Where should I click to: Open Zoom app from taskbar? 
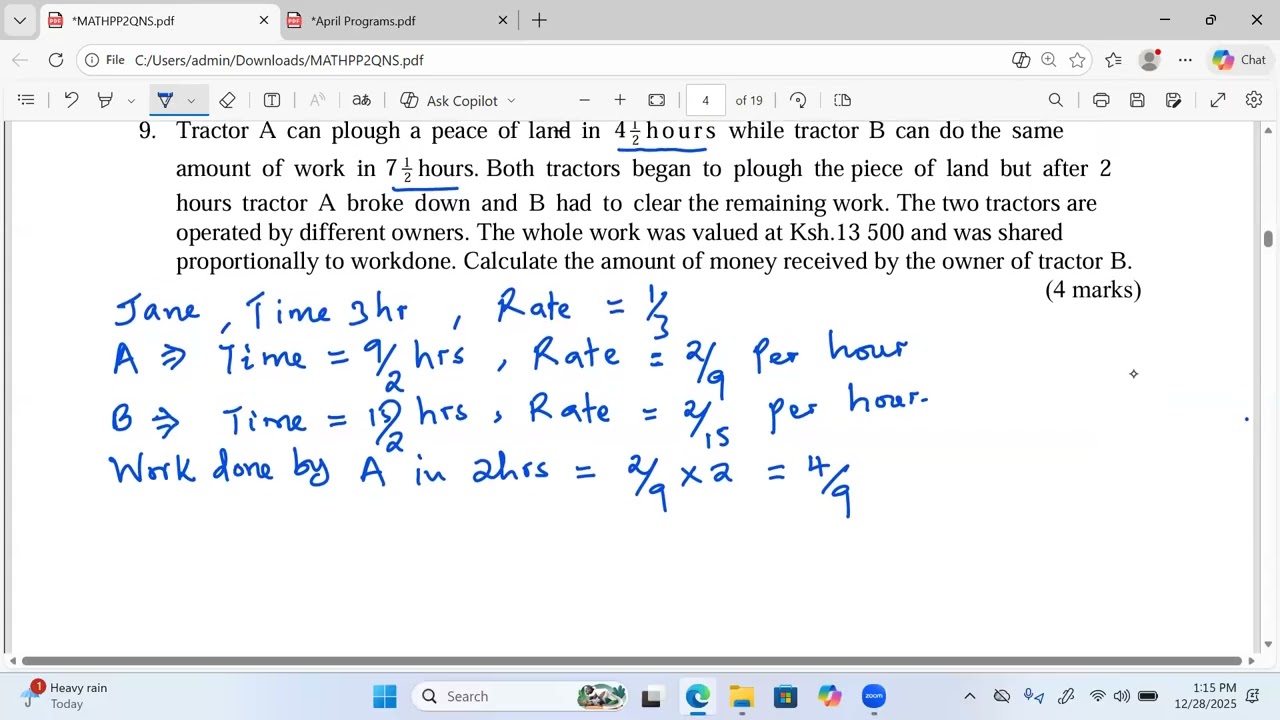tap(874, 696)
